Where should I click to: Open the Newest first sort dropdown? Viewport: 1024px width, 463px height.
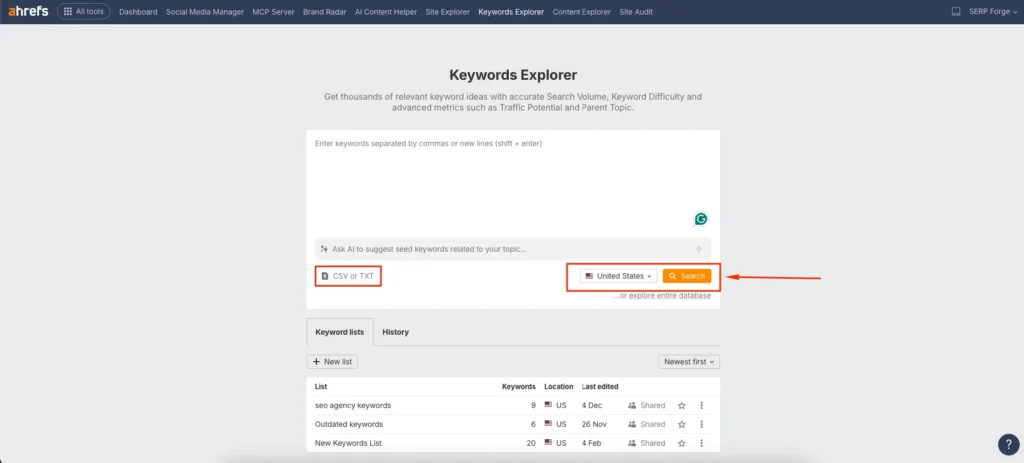tap(689, 362)
